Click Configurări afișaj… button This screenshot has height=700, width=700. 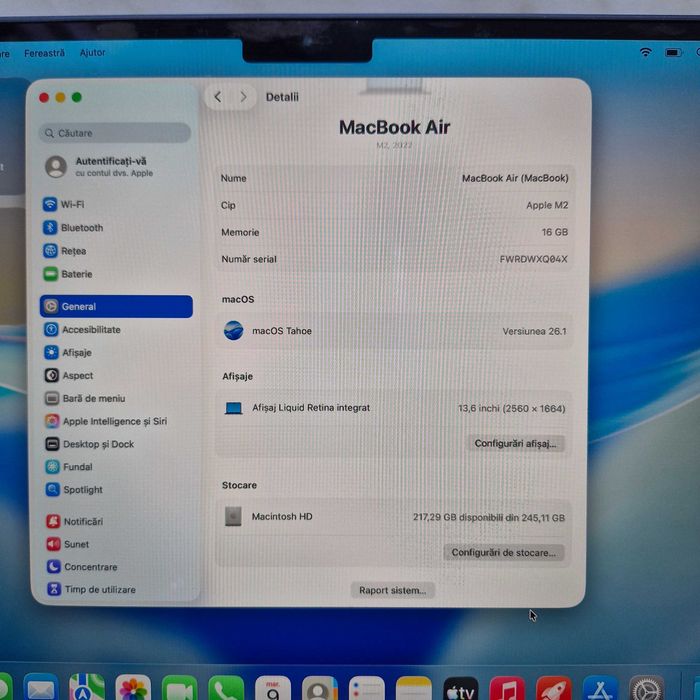[x=516, y=443]
